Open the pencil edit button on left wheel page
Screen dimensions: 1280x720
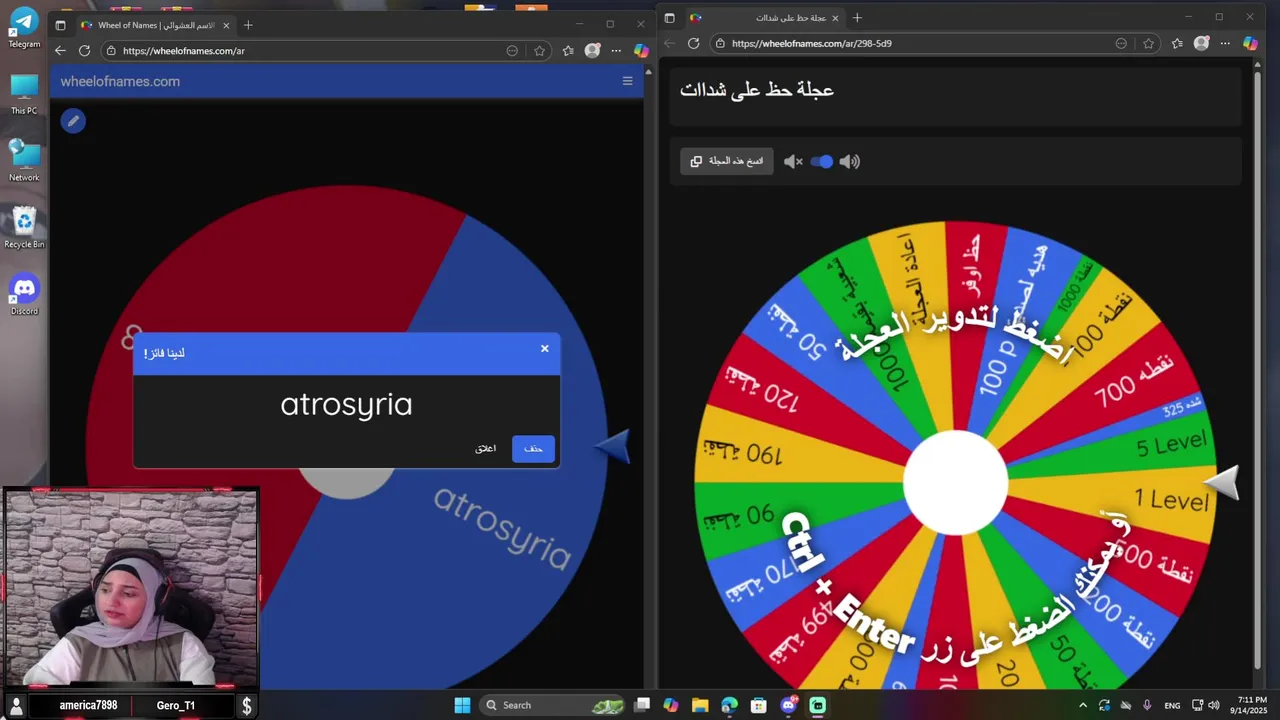[73, 121]
